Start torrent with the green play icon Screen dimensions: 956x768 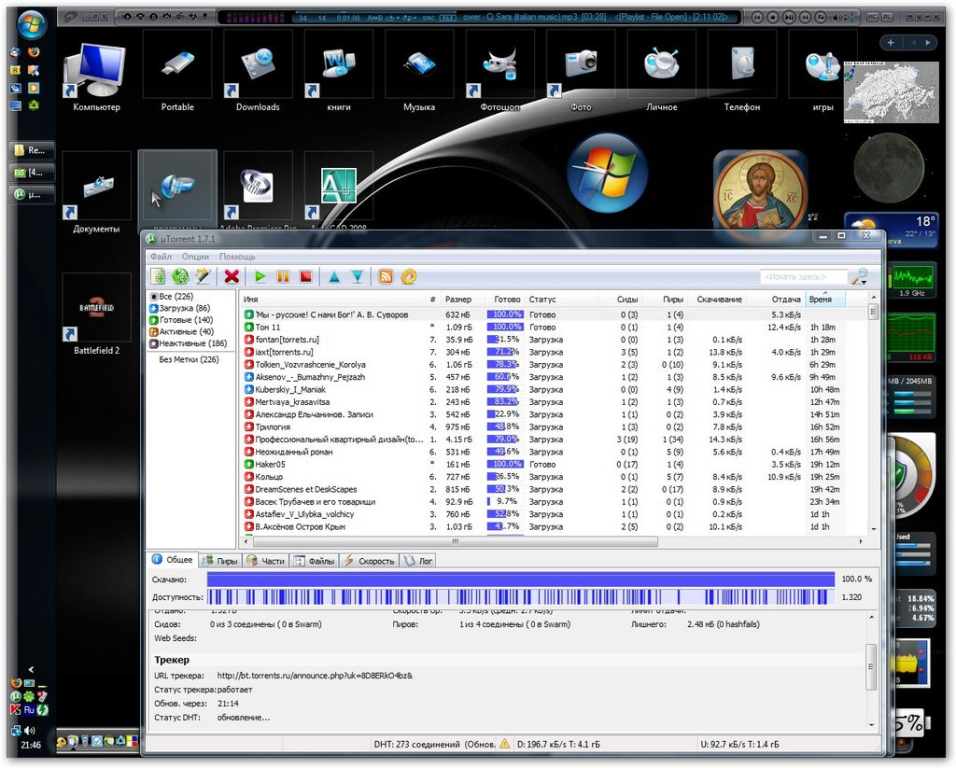click(260, 276)
